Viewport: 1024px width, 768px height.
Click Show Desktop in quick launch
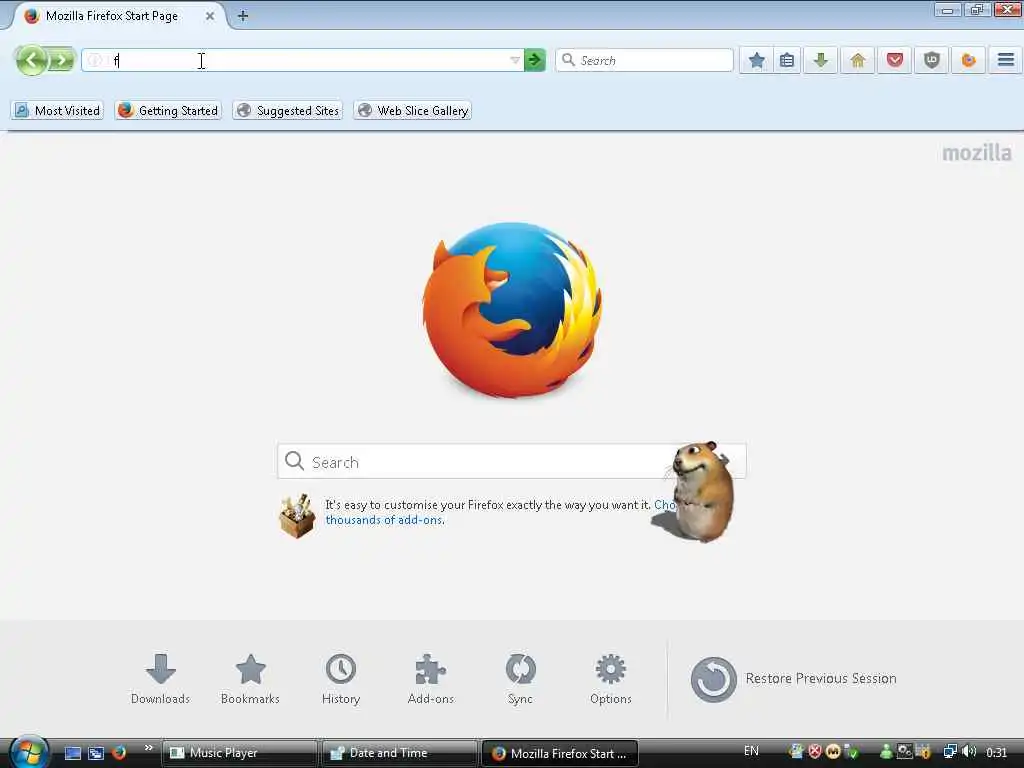pos(73,753)
